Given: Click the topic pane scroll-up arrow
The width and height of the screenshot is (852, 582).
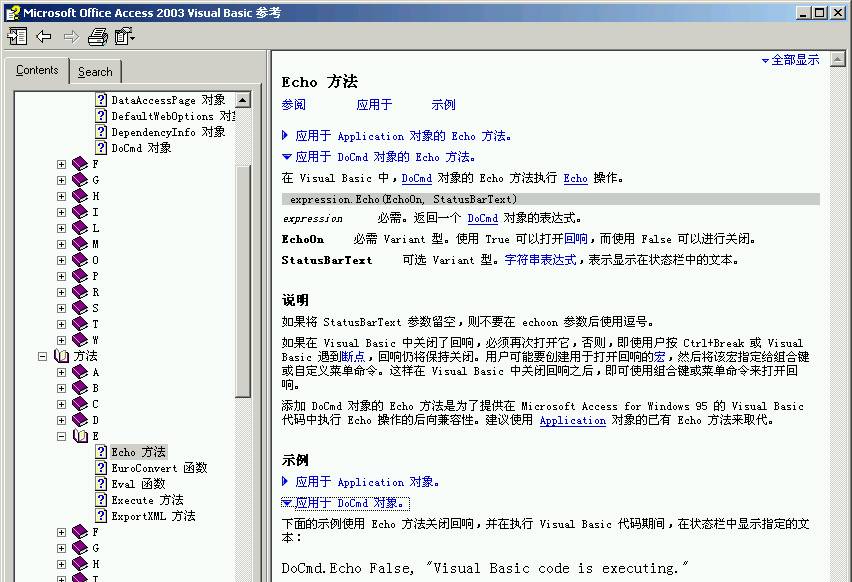Looking at the screenshot, I should click(x=838, y=59).
